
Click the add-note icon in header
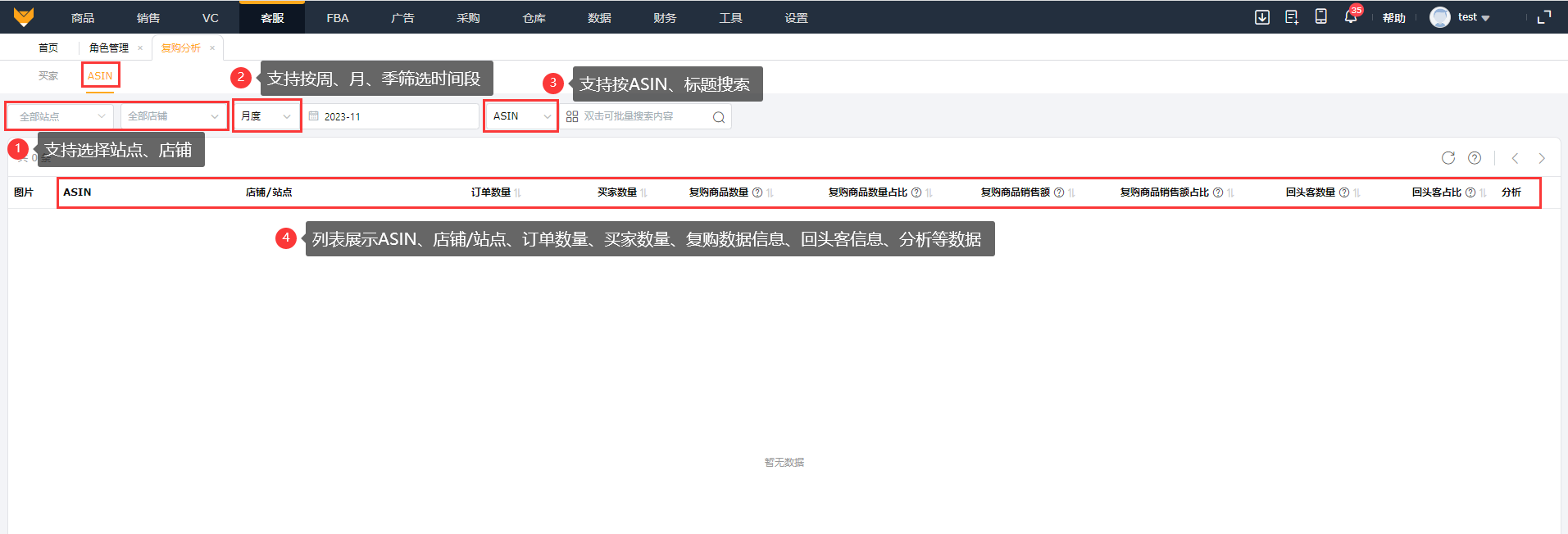click(1292, 17)
